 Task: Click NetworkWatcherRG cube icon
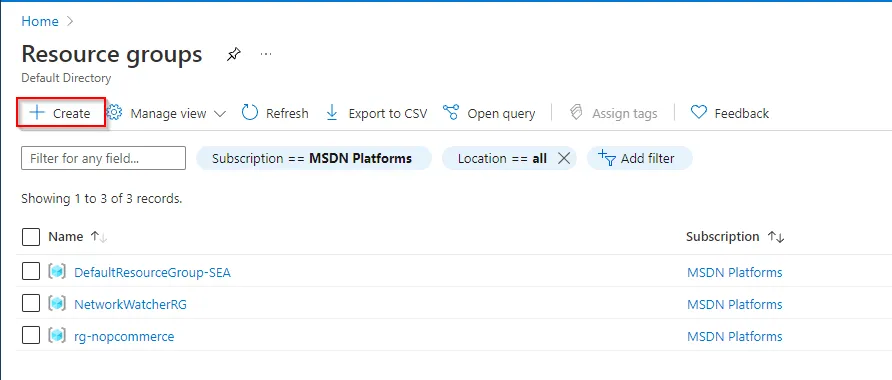57,304
